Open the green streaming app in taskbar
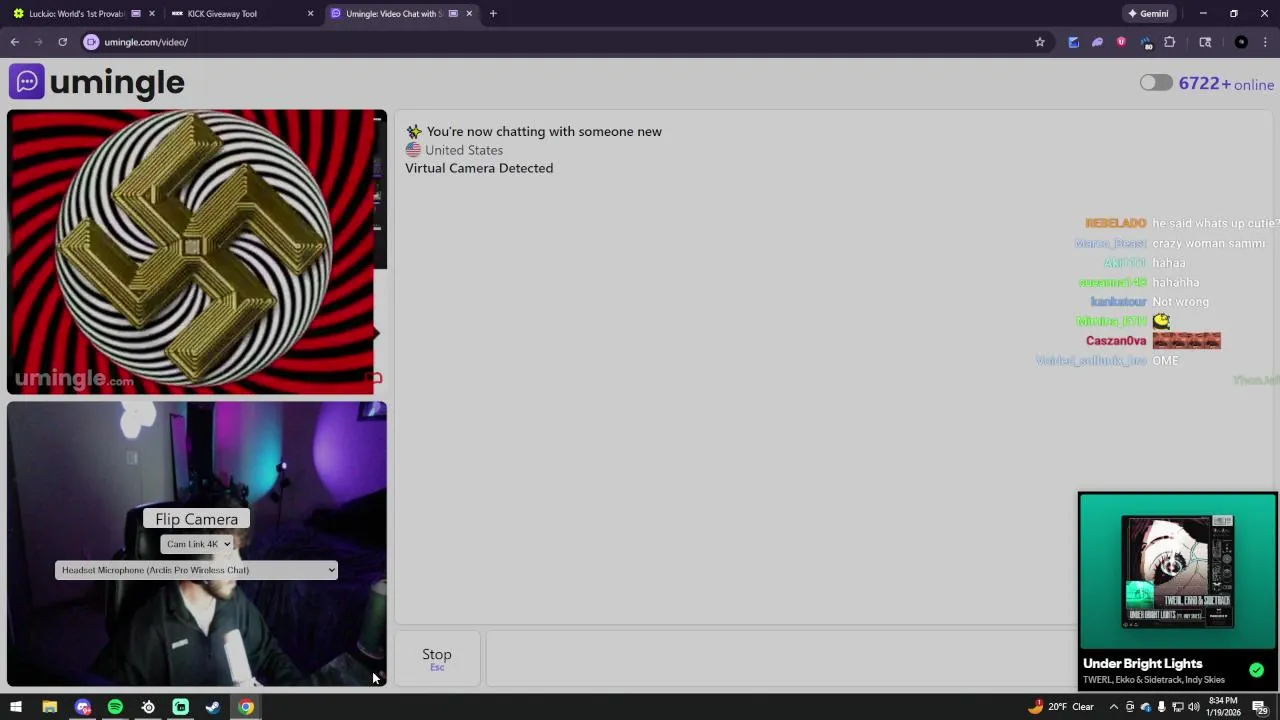This screenshot has height=720, width=1280. tap(181, 707)
